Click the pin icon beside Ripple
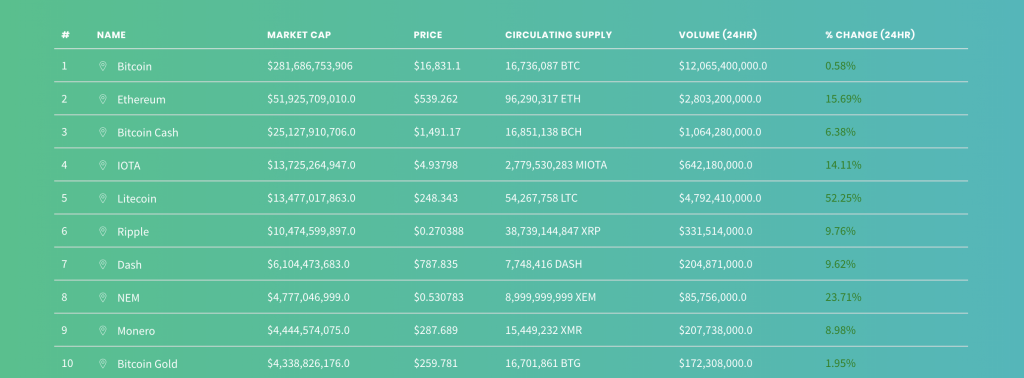Image resolution: width=1024 pixels, height=378 pixels. point(103,231)
